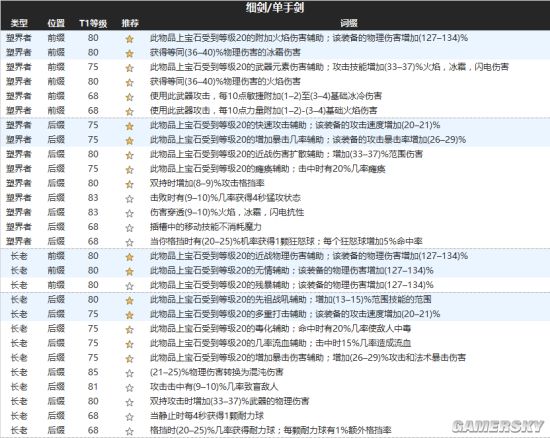
Task: Click the T1等级 column header
Action: coord(93,23)
